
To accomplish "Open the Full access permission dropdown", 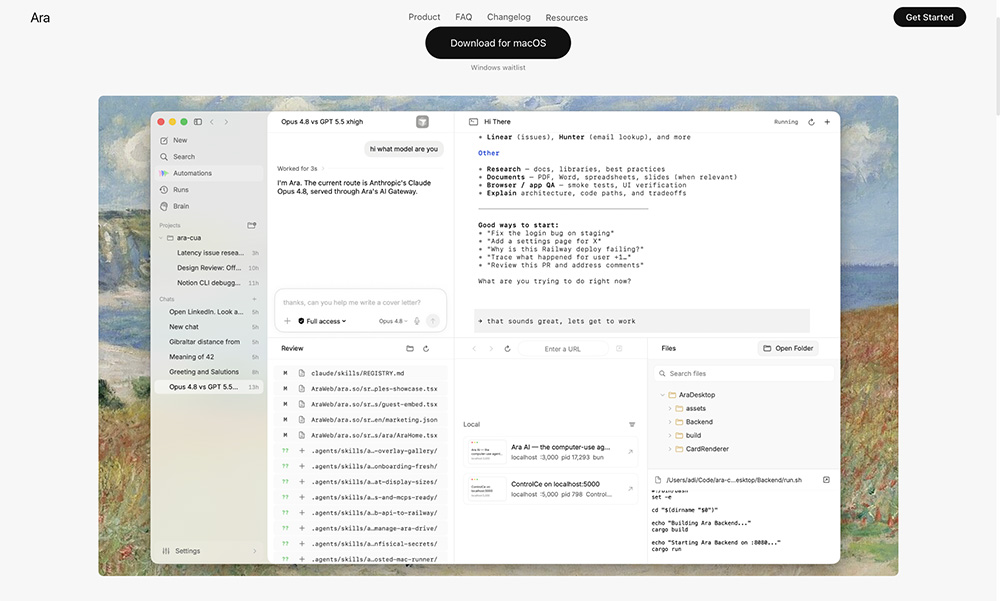I will (322, 322).
